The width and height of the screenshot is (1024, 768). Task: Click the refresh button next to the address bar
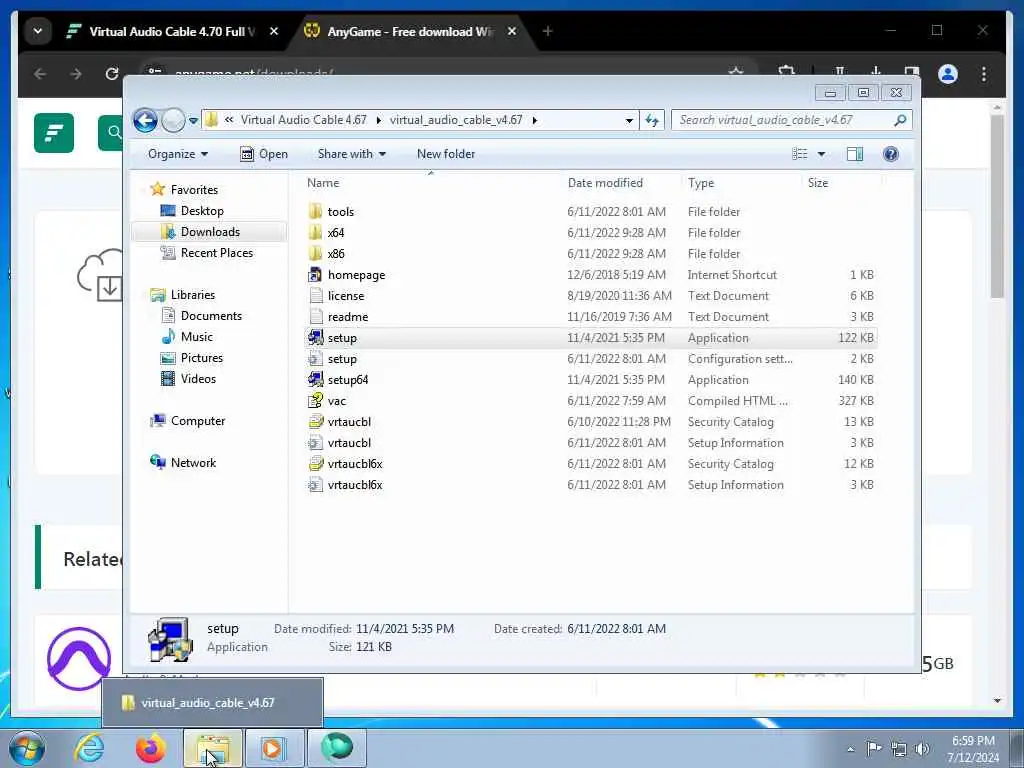[652, 120]
